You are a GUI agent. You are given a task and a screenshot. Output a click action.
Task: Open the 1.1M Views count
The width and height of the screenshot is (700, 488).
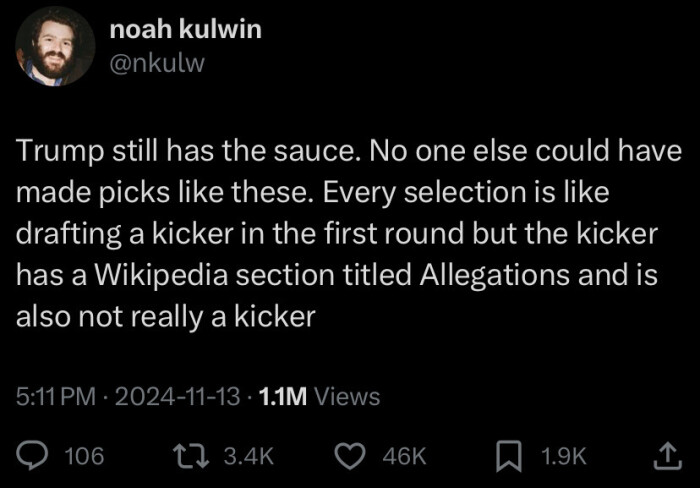[x=282, y=397]
